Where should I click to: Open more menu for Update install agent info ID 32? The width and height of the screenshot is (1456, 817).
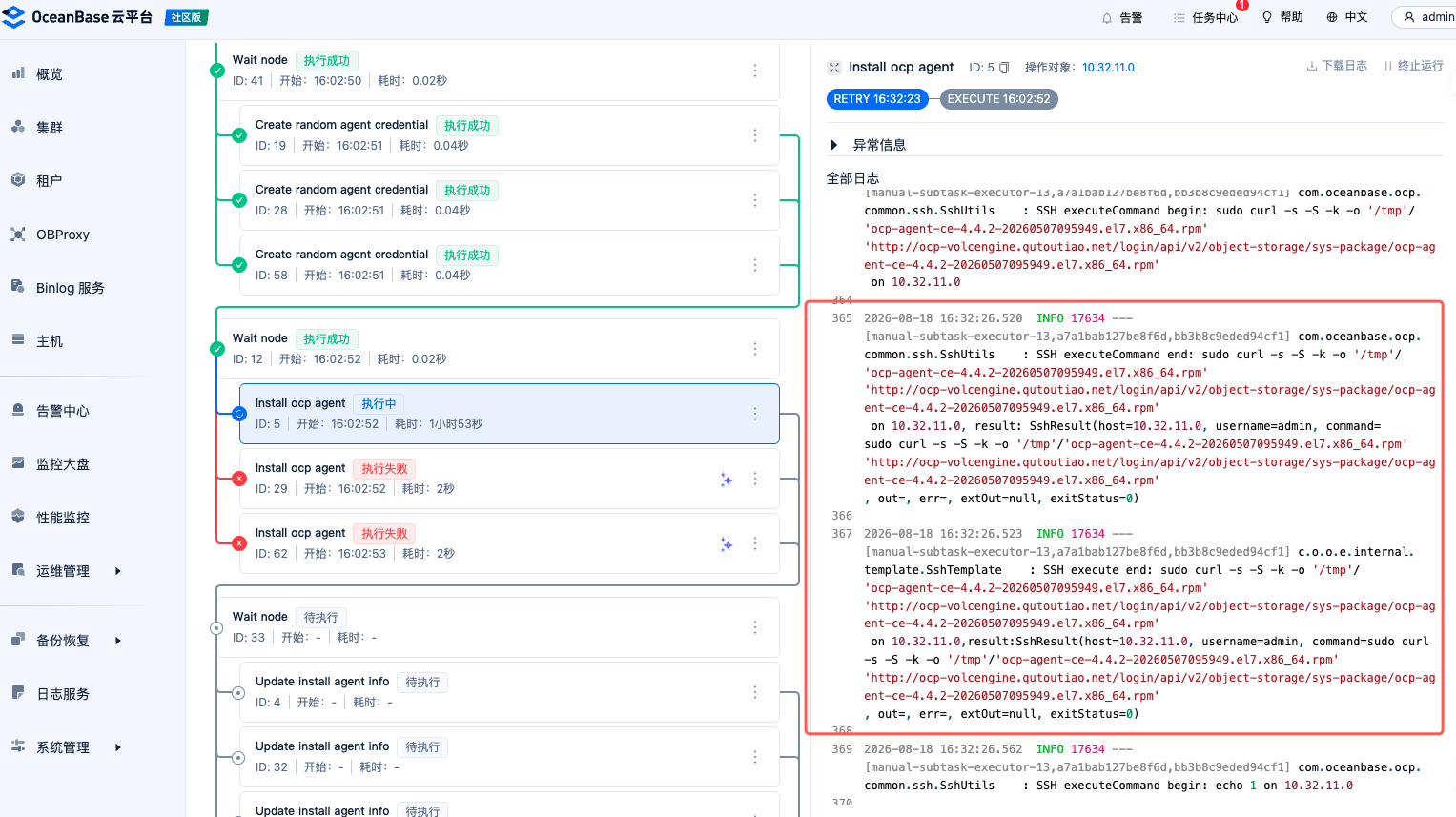pyautogui.click(x=755, y=757)
